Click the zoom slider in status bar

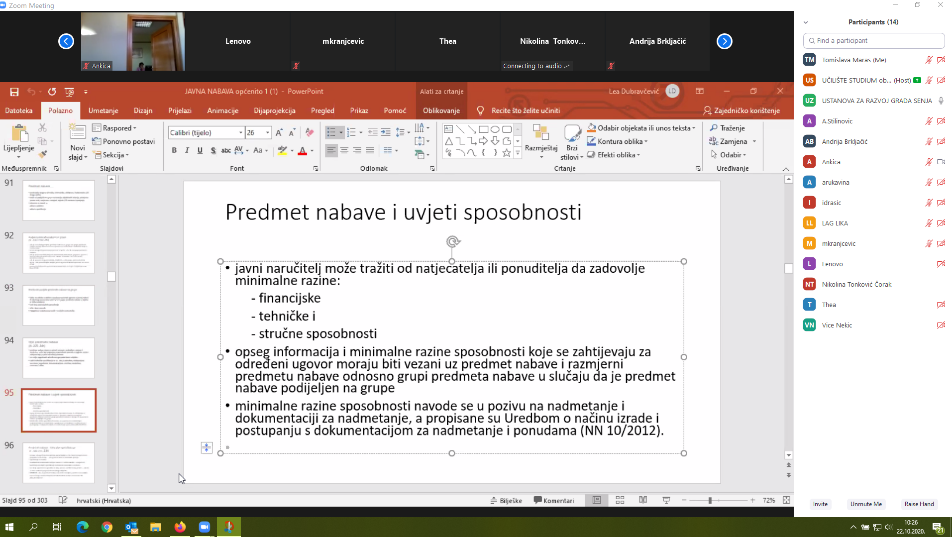tap(710, 500)
